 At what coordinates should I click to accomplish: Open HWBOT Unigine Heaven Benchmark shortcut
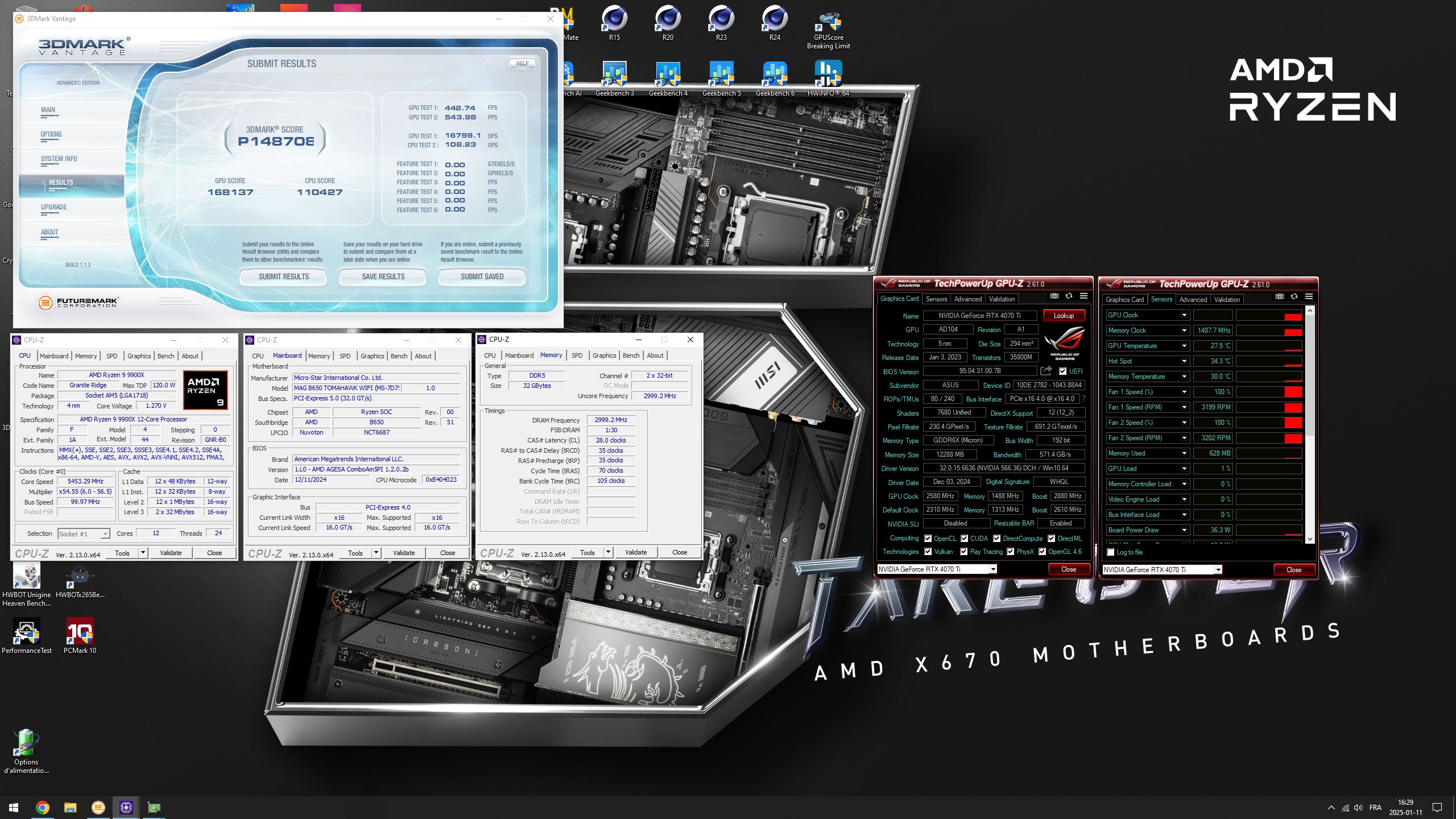tap(27, 585)
